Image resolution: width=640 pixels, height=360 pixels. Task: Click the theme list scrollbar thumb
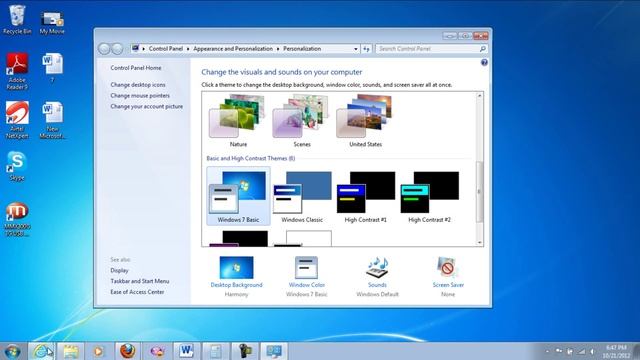480,191
